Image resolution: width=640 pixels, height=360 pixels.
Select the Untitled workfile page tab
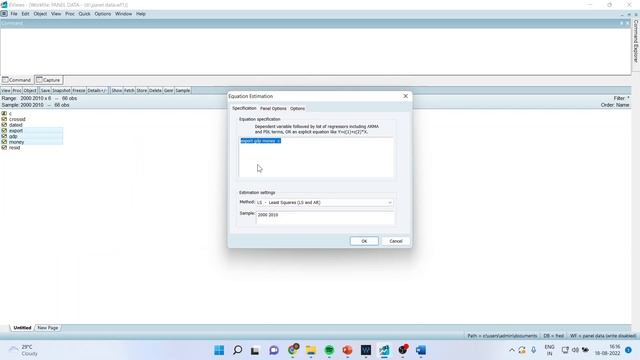22,328
